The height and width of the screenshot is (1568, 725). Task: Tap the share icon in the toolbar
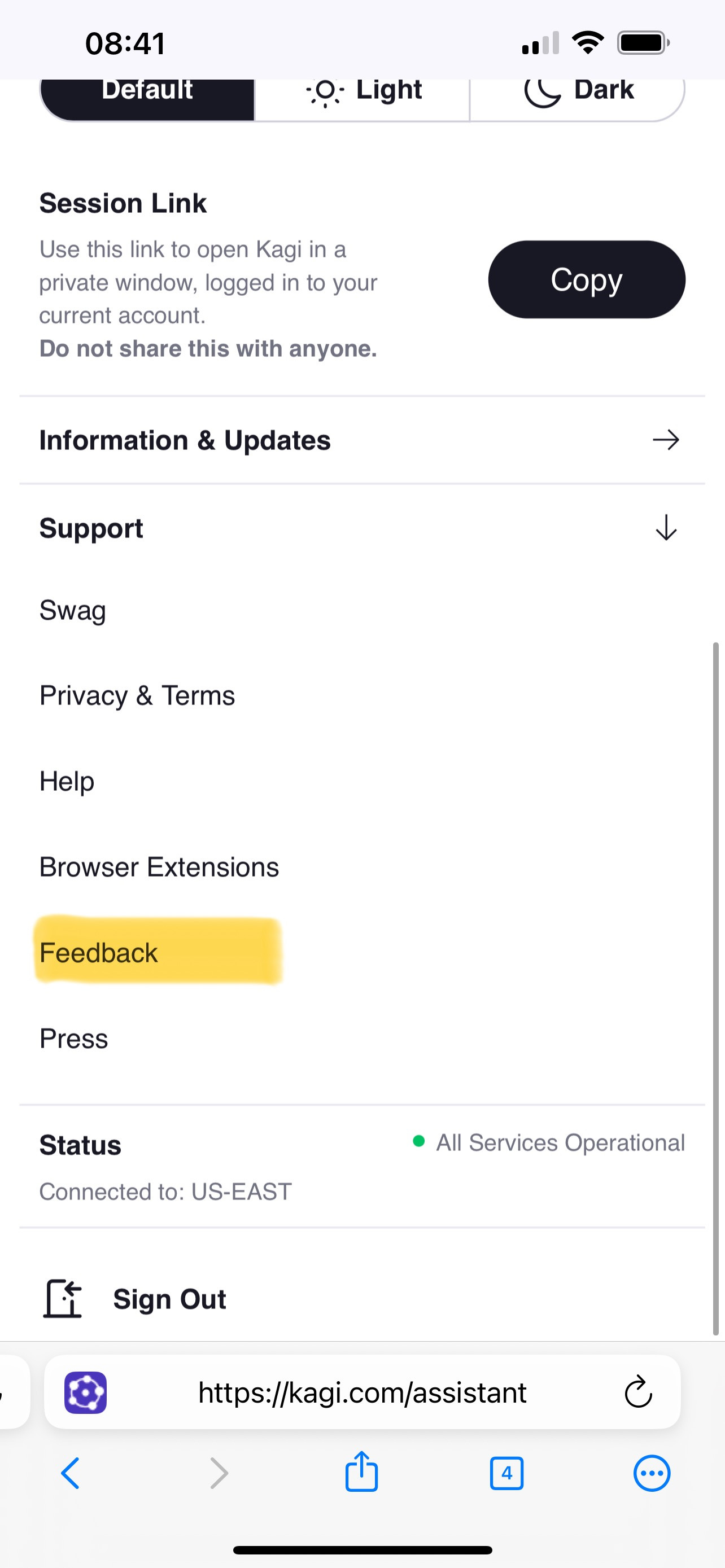361,1472
